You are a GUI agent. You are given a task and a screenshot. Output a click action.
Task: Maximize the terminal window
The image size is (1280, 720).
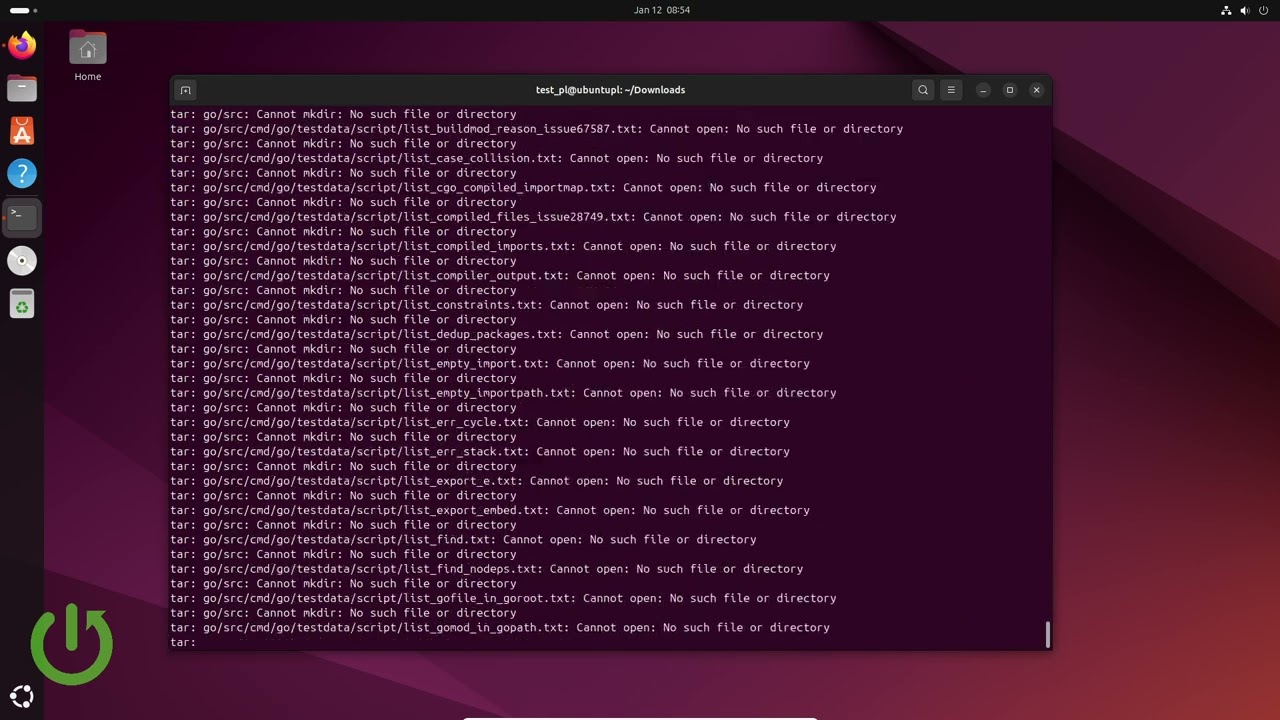(x=1010, y=90)
